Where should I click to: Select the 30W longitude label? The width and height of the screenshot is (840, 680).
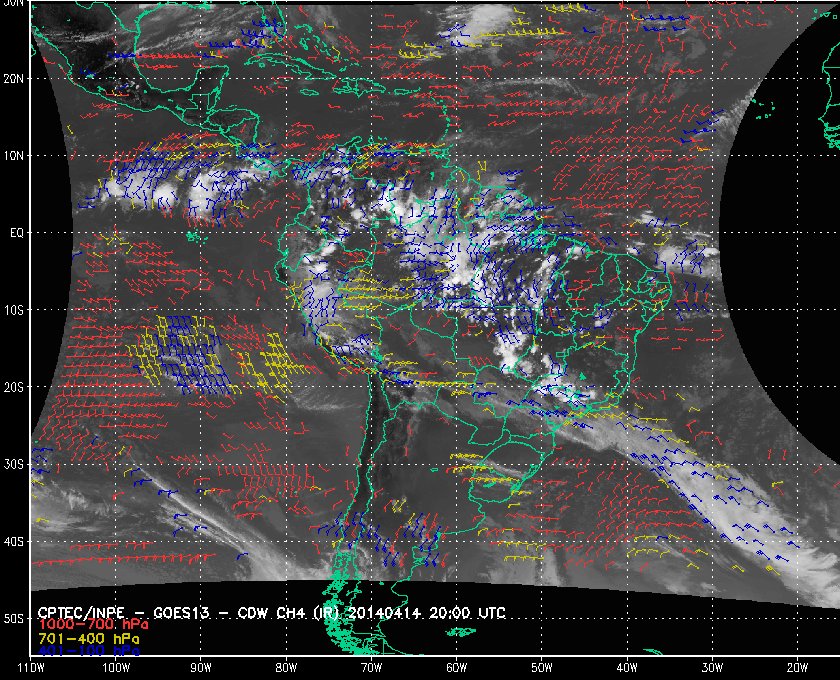tap(712, 668)
